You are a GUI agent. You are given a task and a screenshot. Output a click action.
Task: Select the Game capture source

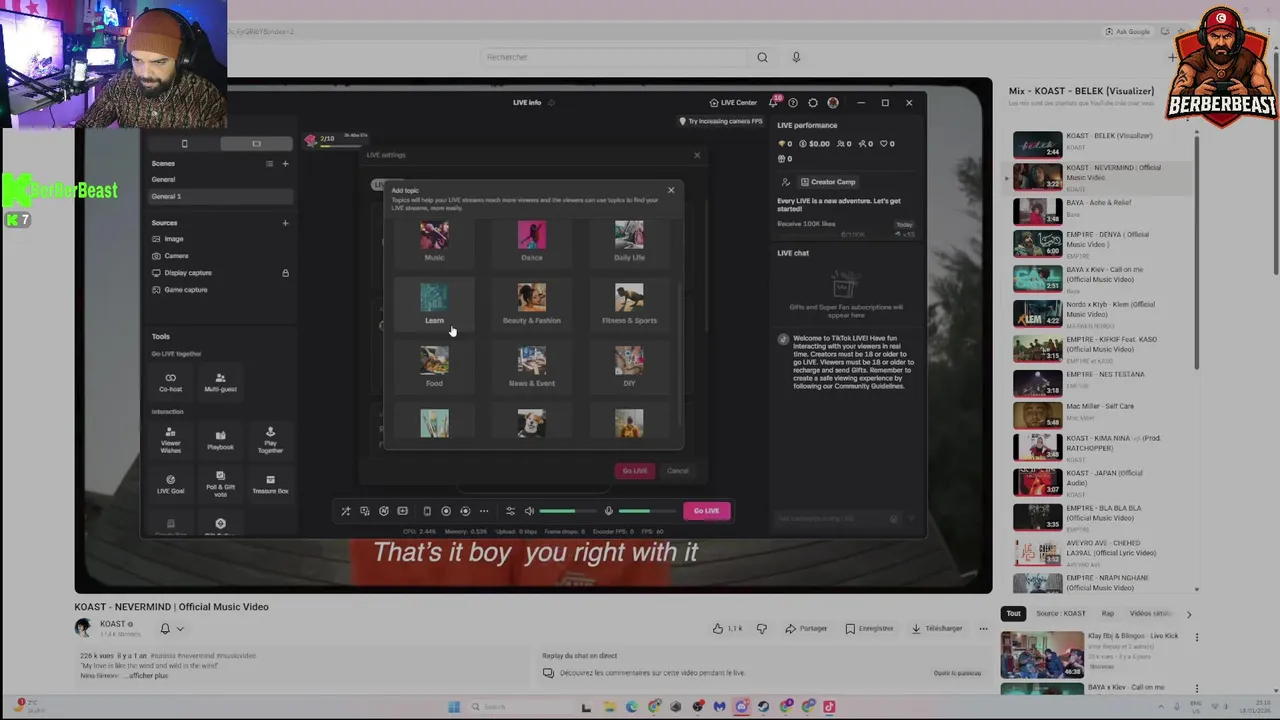[x=220, y=290]
